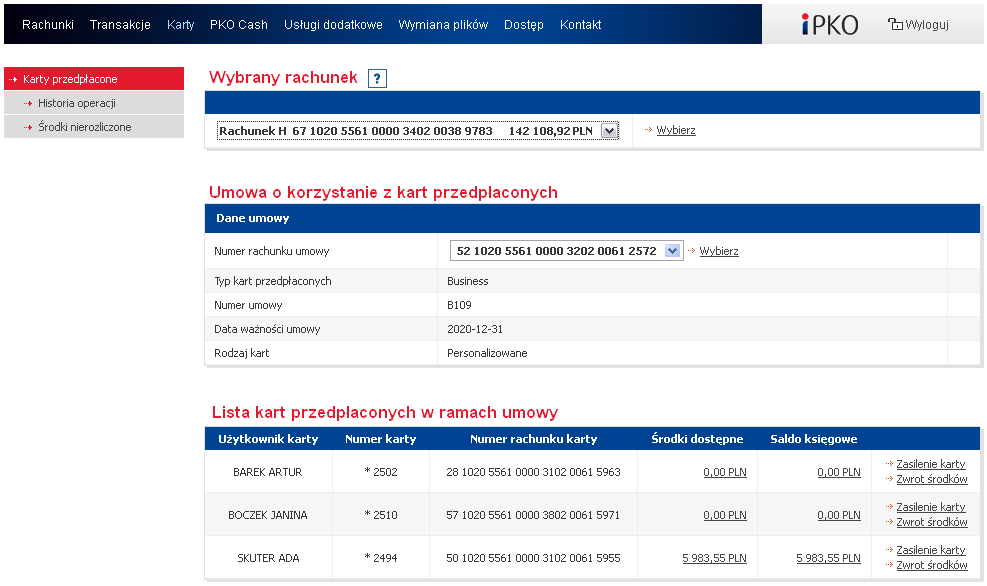Click the card user name BOCZEK JANINA
Screen dimensions: 987x586
tap(268, 515)
